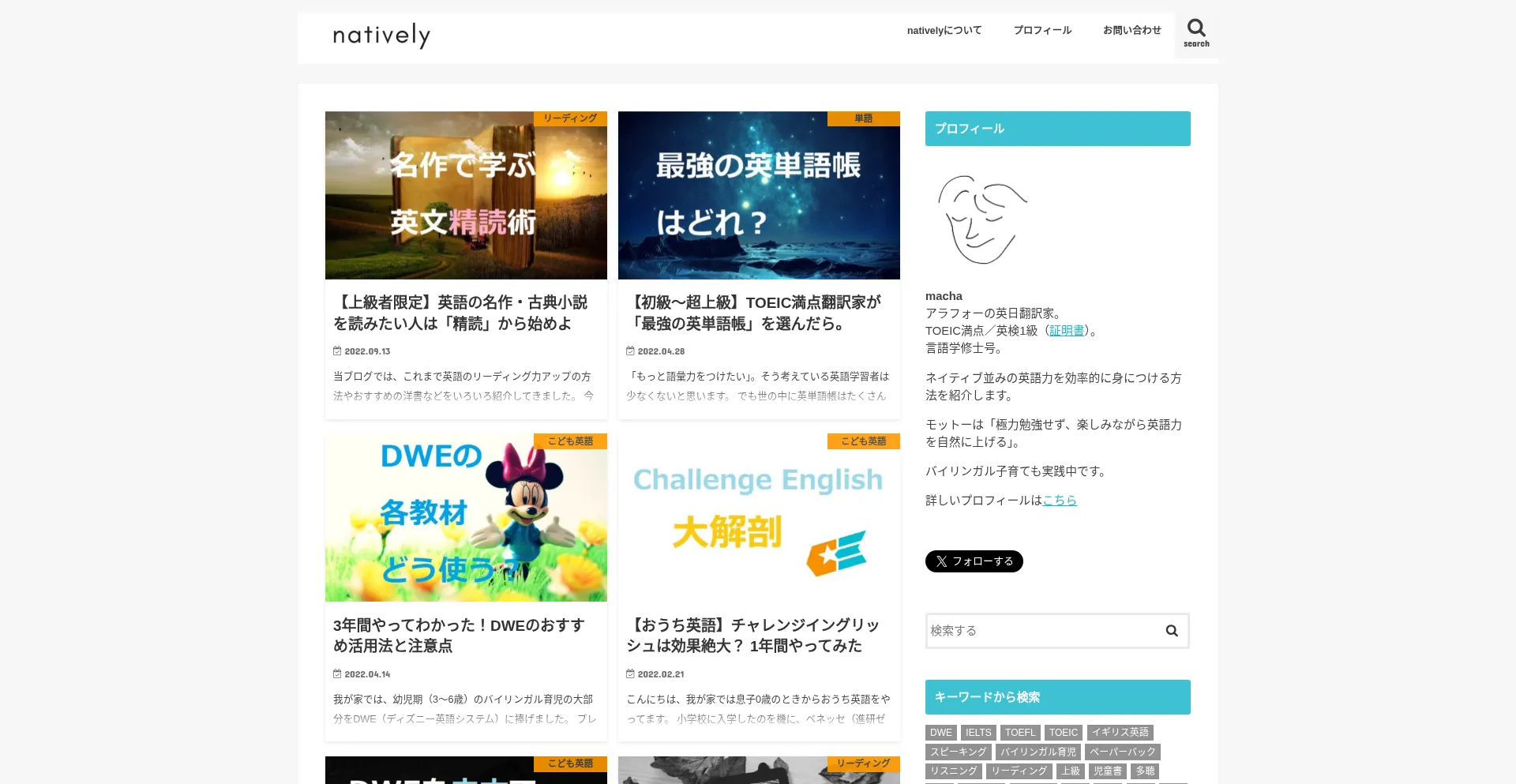Image resolution: width=1516 pixels, height=784 pixels.
Task: Select the ペーパーバック keyword tag
Action: 1123,752
